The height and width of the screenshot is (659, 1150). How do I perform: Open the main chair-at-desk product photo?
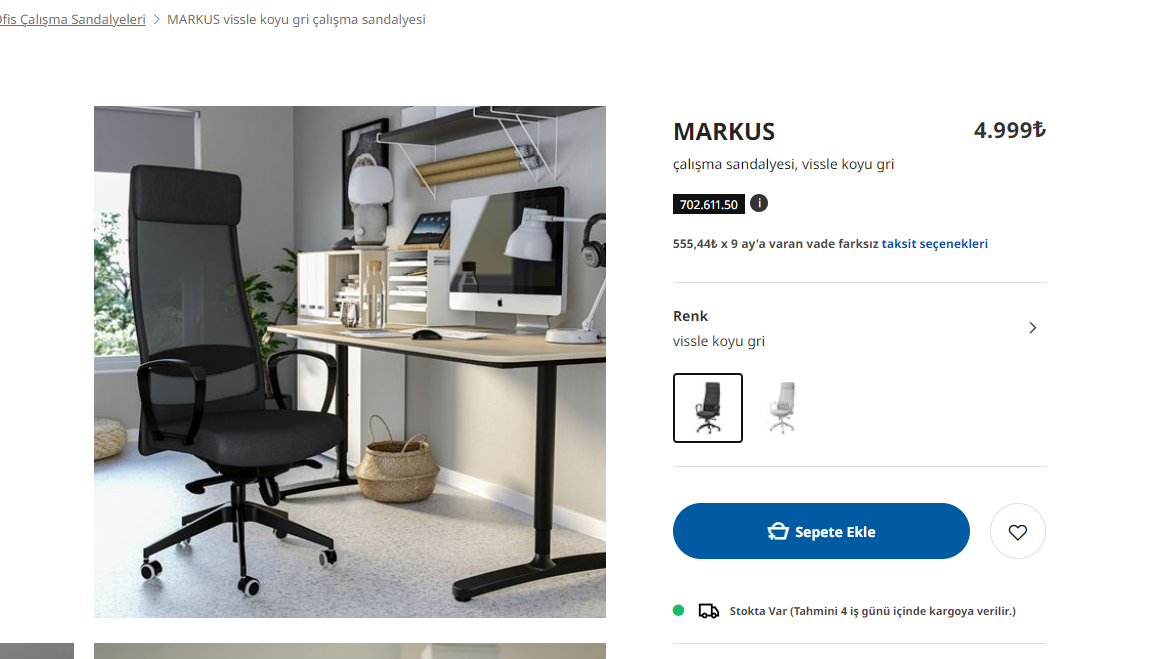[350, 361]
